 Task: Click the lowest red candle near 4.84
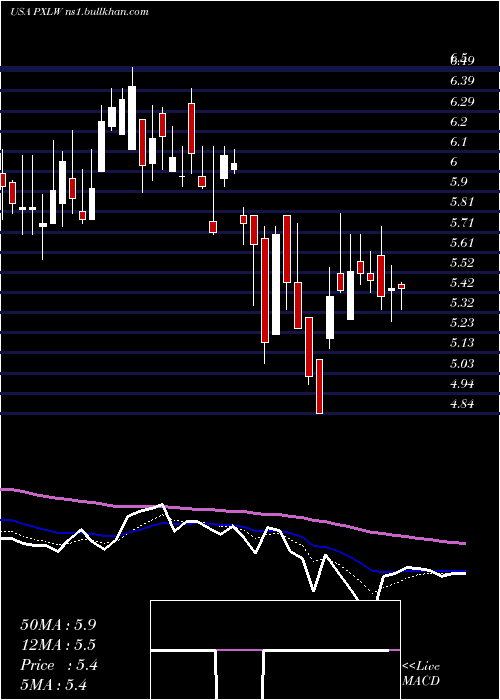pos(320,387)
